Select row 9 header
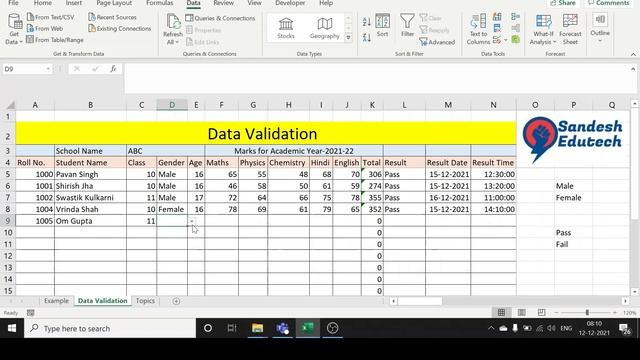Image resolution: width=640 pixels, height=360 pixels. (x=8, y=221)
